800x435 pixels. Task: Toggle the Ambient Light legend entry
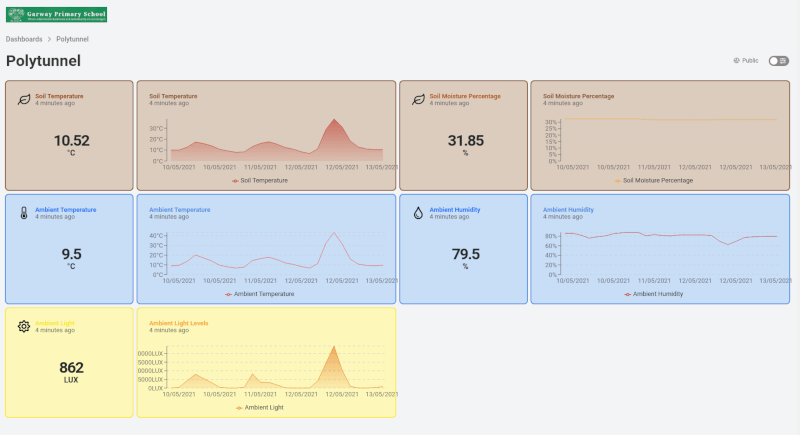click(260, 407)
